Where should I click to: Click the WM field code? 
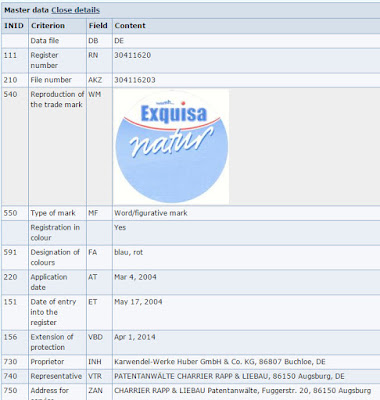tap(94, 94)
